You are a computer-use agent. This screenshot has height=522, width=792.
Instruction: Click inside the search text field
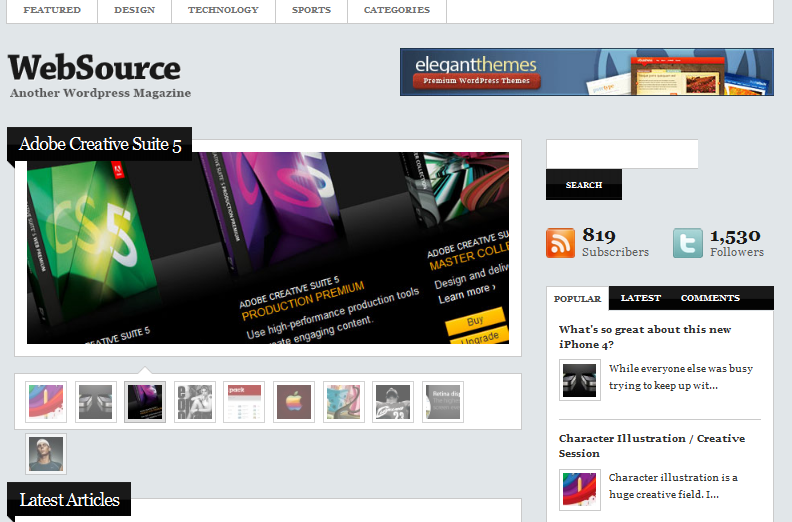[x=622, y=154]
